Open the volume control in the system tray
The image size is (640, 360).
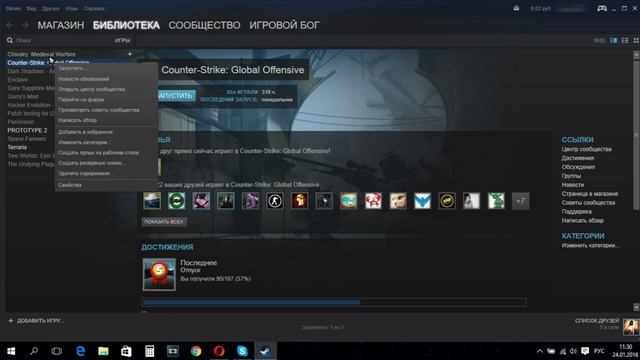(573, 351)
